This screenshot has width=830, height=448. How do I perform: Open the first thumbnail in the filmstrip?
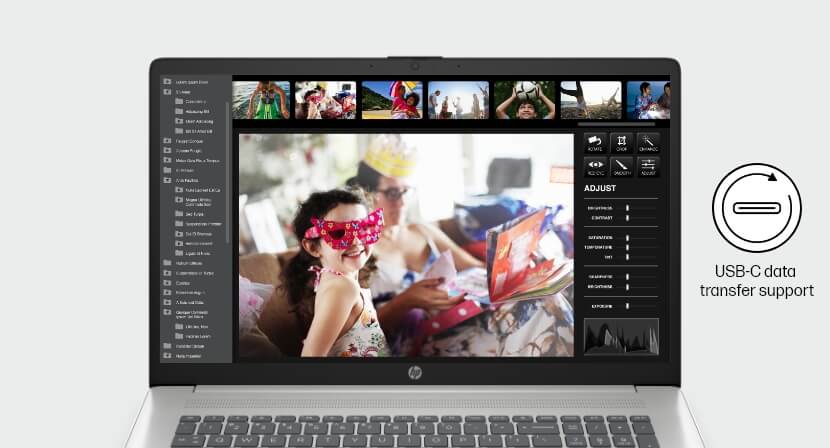pyautogui.click(x=261, y=100)
